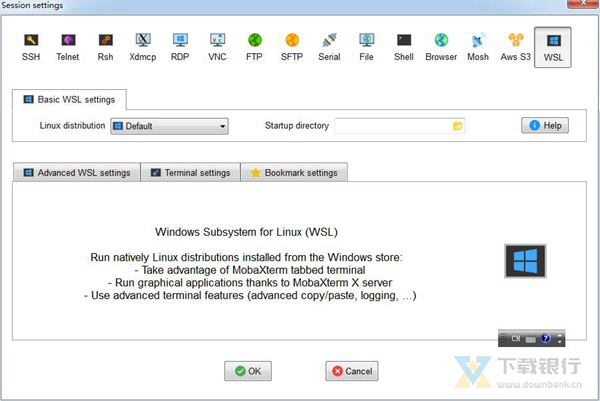Click the 'Windows Subsystem for Linux (WSL)' heading
This screenshot has width=600, height=401.
[246, 232]
